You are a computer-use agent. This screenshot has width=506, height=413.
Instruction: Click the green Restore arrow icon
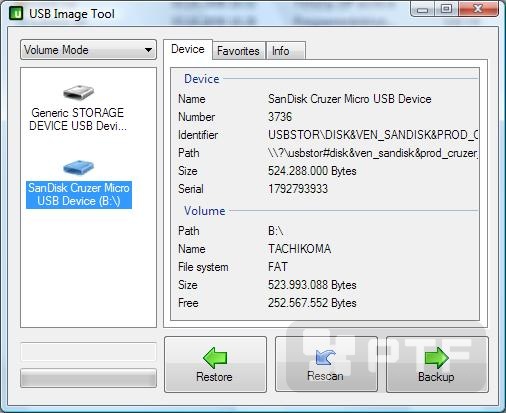coord(215,358)
